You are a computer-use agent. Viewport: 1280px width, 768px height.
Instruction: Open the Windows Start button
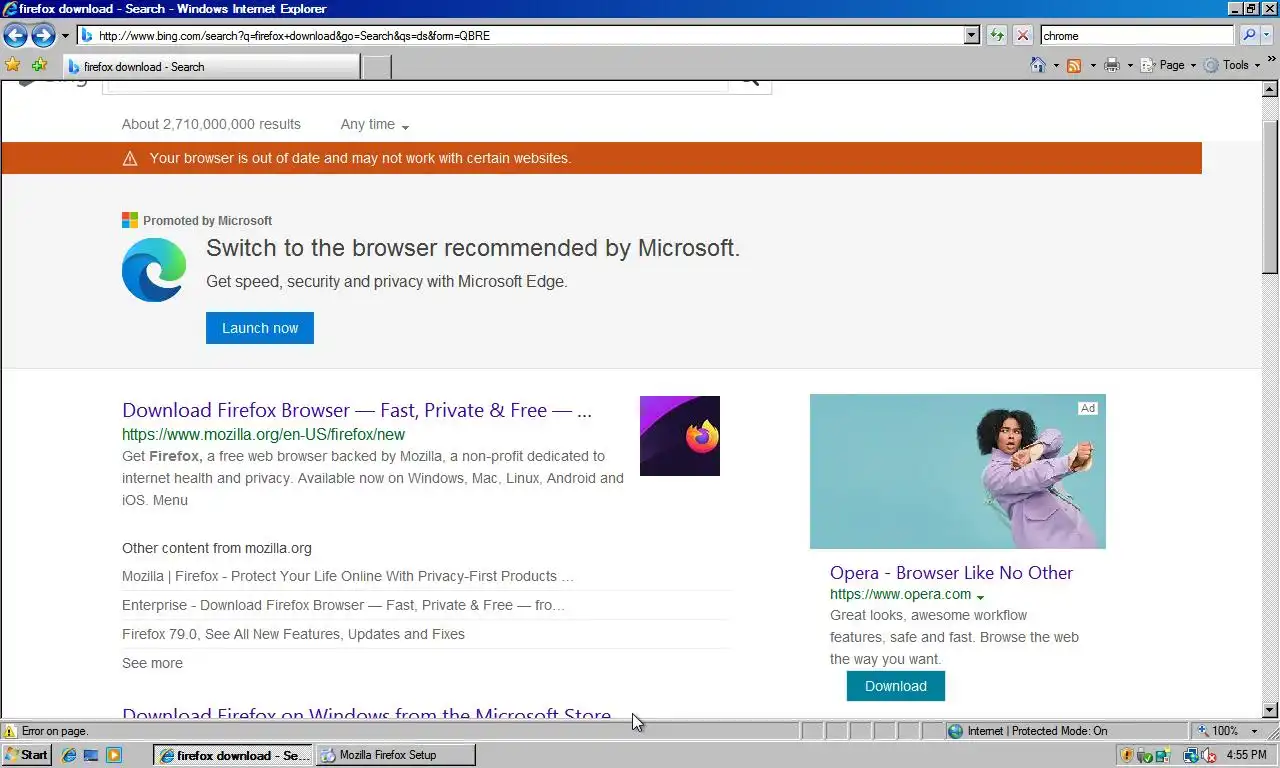[27, 755]
